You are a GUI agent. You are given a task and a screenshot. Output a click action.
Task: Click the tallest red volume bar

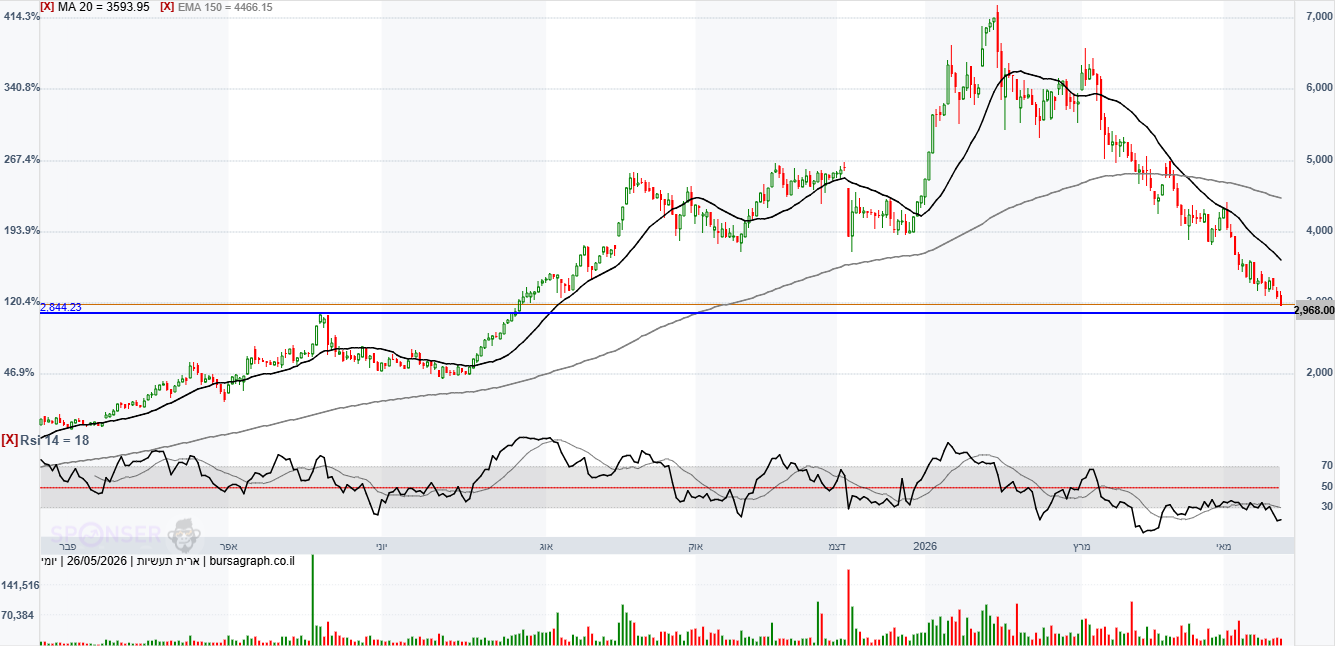pos(848,607)
